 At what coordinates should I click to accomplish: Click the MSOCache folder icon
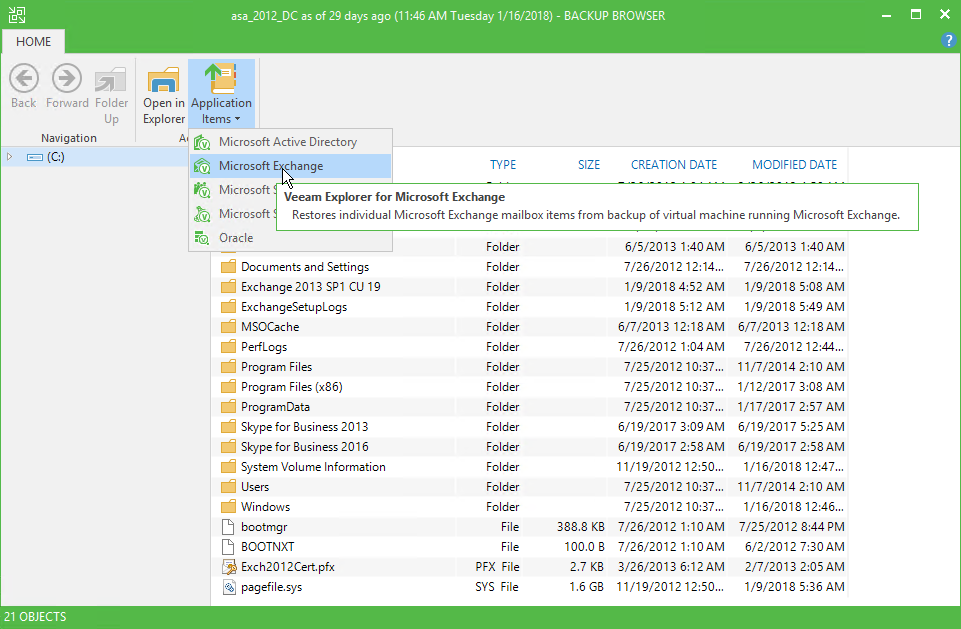pos(228,327)
